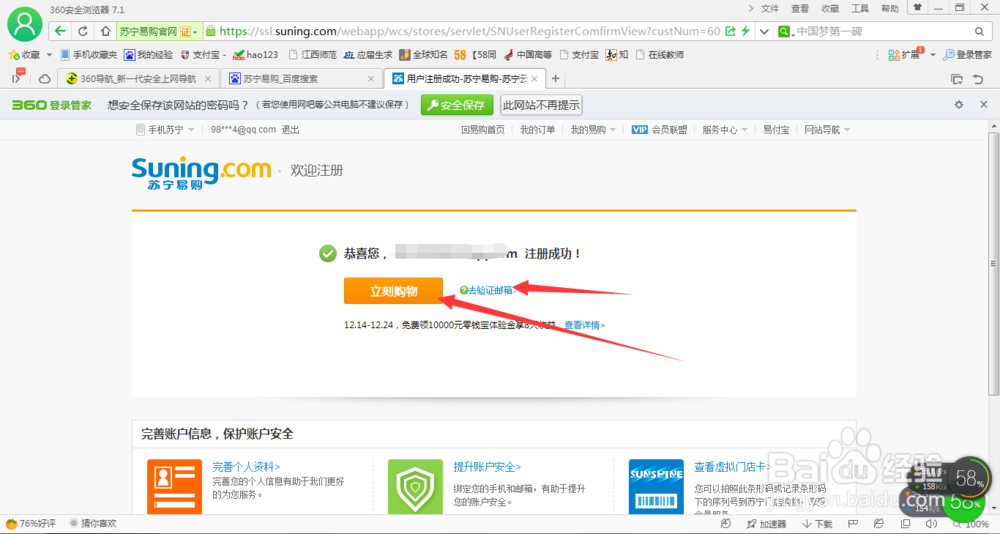The width and height of the screenshot is (1000, 534).
Task: Open the 收藏 menu in title bar
Action: coord(830,8)
